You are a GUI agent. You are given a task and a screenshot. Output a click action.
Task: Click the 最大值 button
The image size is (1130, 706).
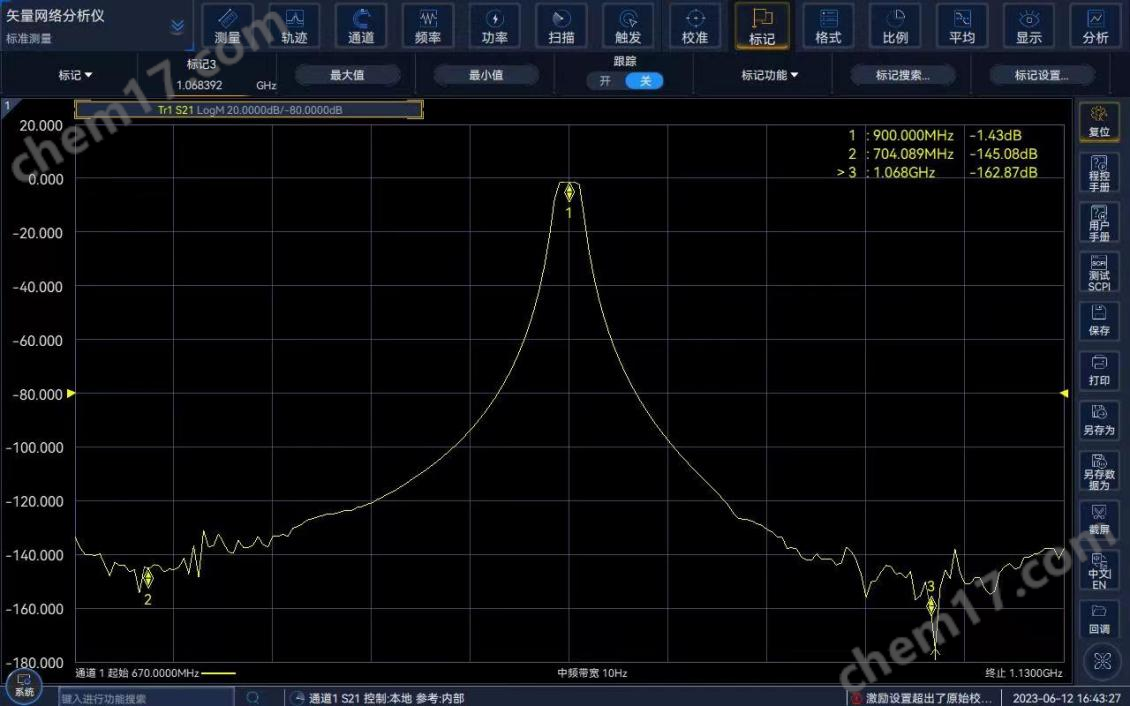347,75
